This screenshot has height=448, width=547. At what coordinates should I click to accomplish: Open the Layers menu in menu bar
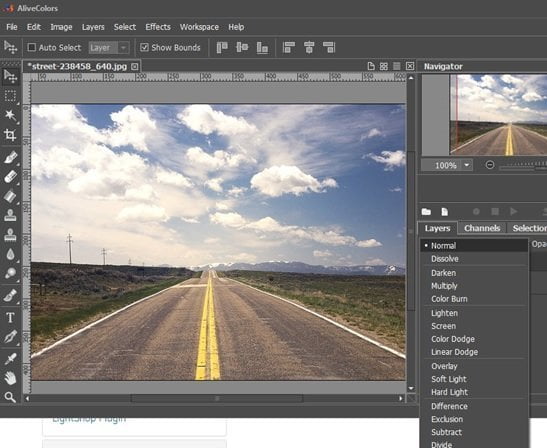pyautogui.click(x=93, y=27)
